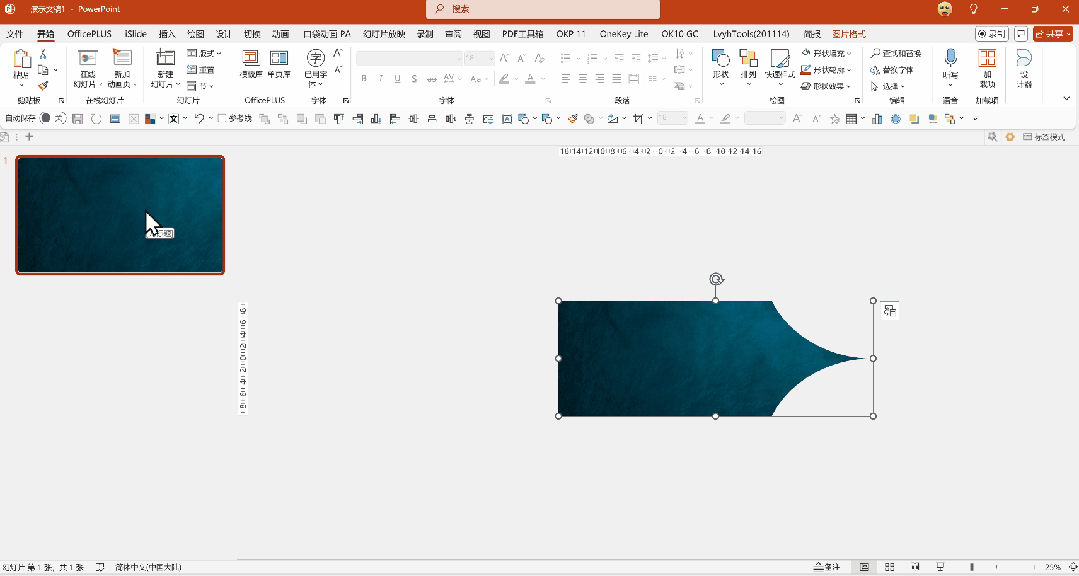Click the rotation handle above the picture

[x=716, y=279]
